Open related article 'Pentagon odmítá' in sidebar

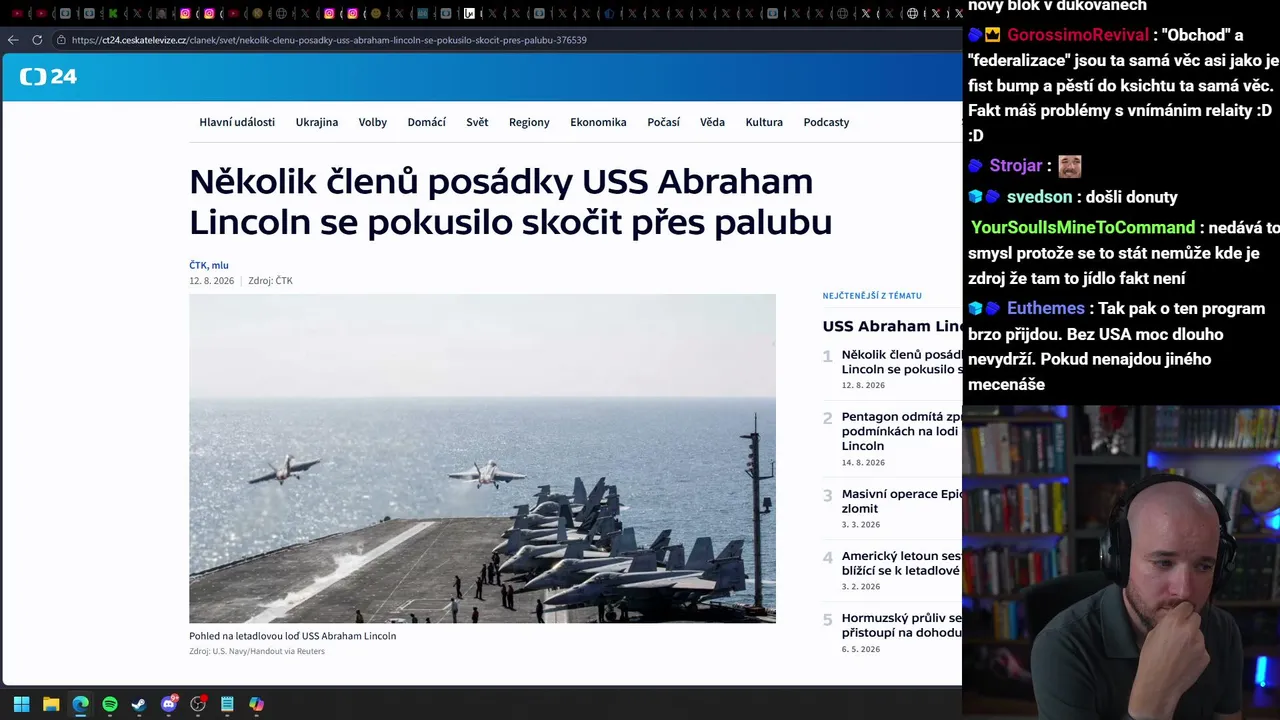(x=901, y=431)
